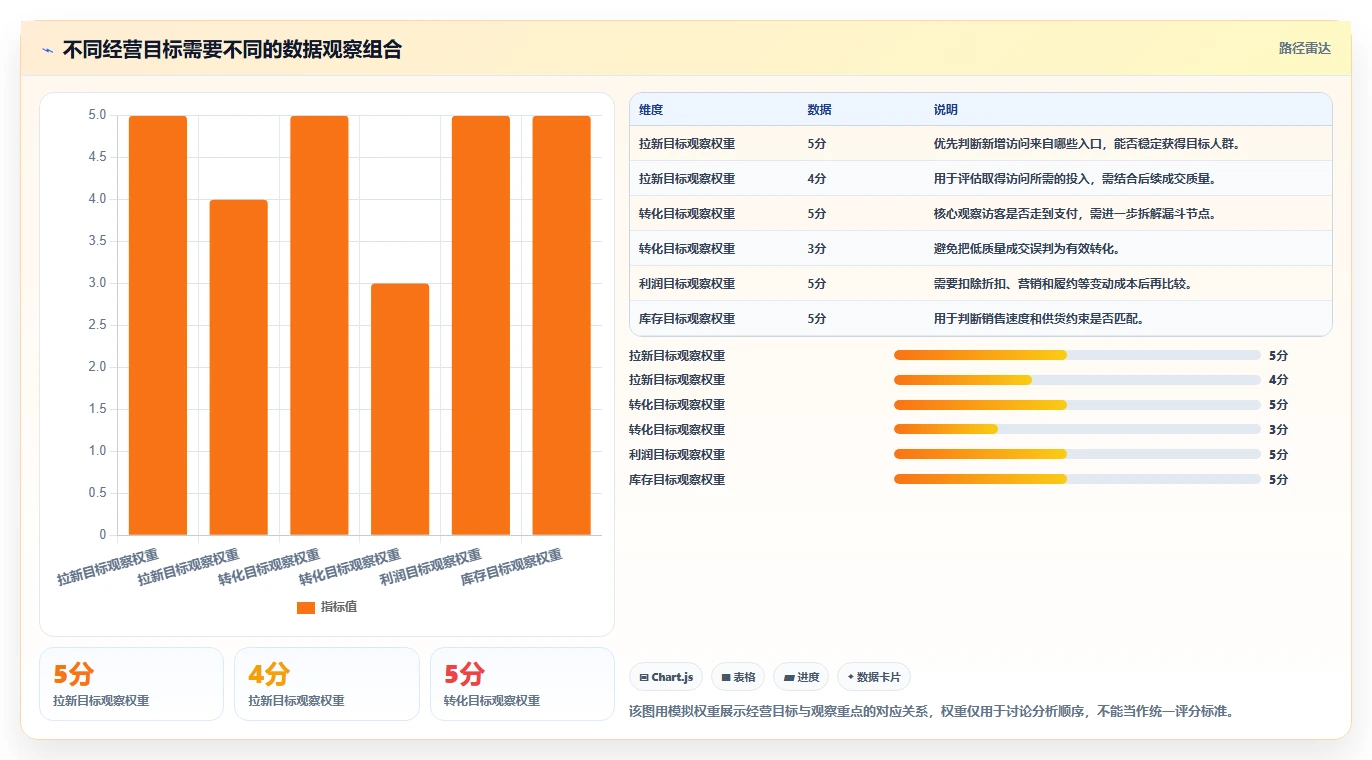The image size is (1372, 760).
Task: Click the 说明 column header
Action: 945,110
